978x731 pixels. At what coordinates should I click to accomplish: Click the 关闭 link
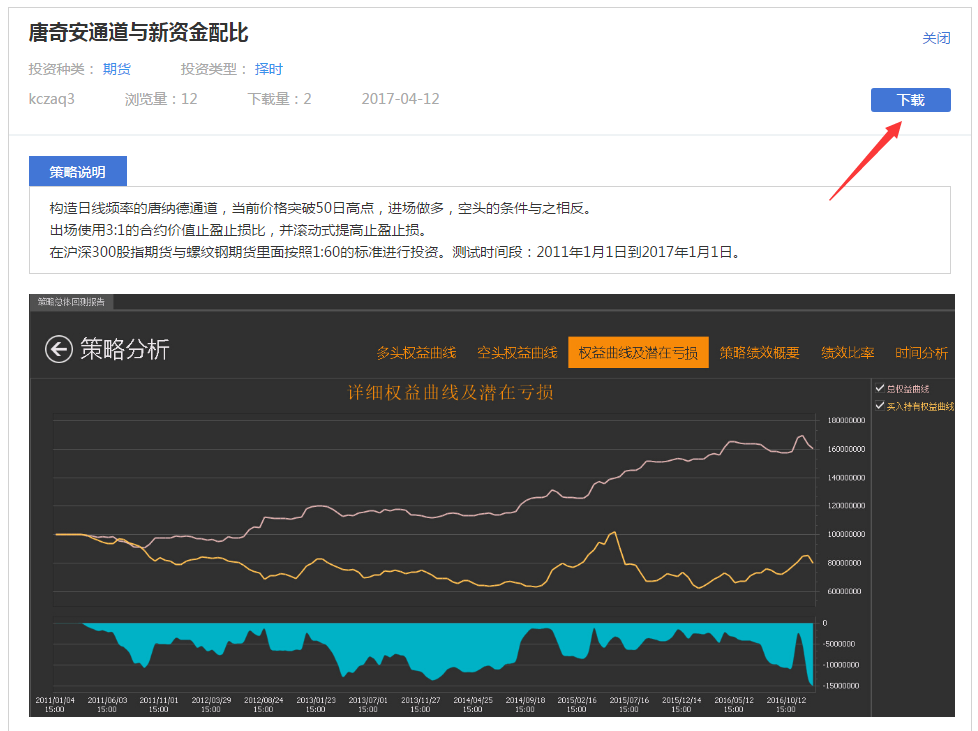936,38
